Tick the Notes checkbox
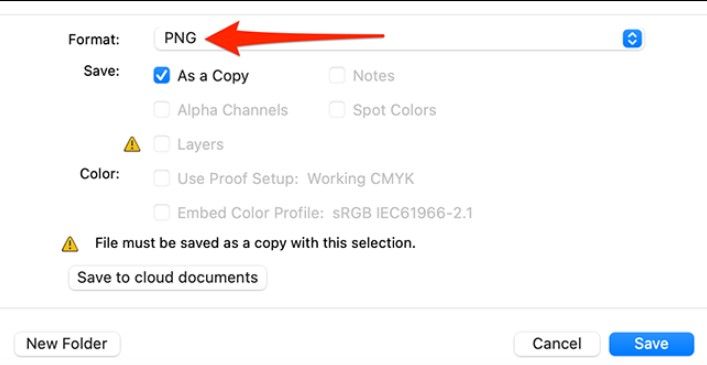Viewport: 707px width, 365px height. click(337, 75)
